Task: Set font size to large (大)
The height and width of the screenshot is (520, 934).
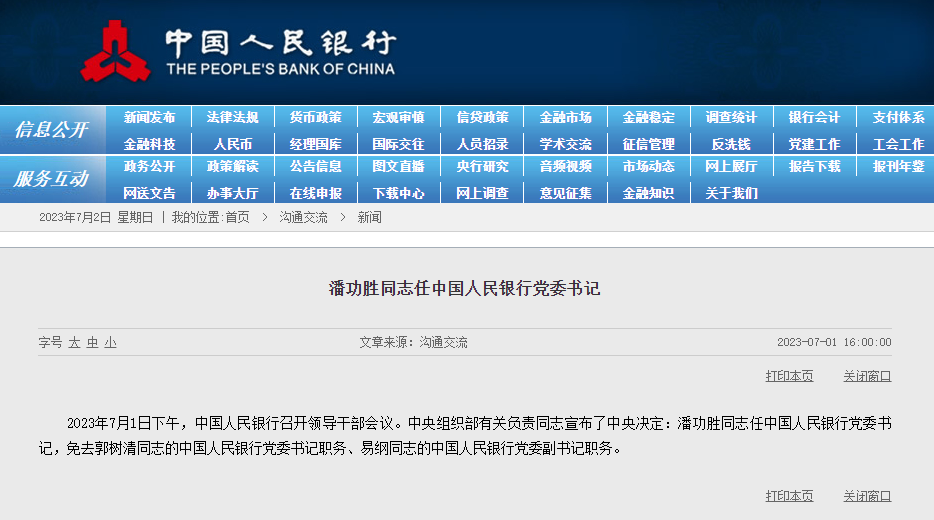Action: pos(74,342)
